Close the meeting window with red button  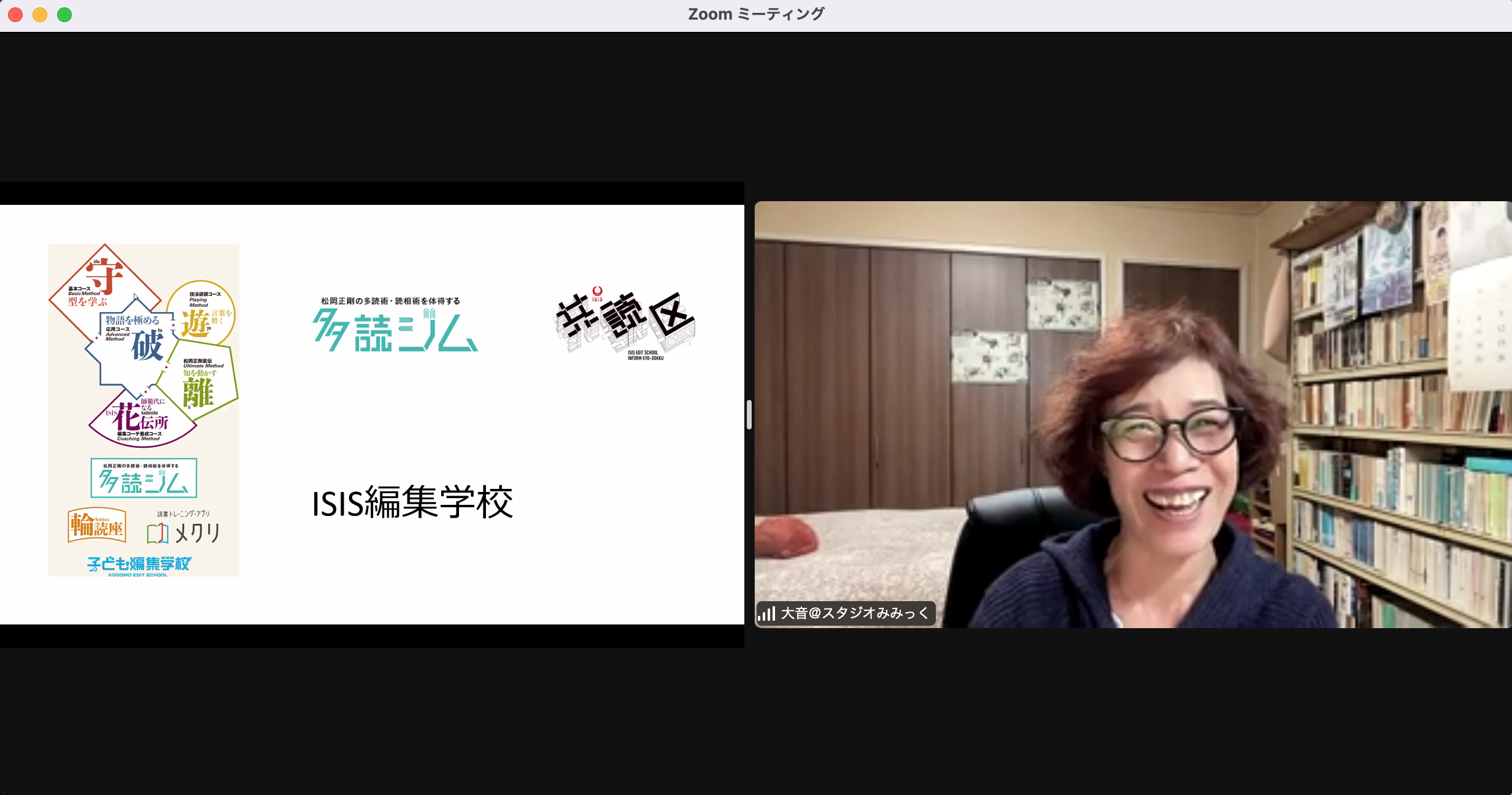click(x=15, y=15)
